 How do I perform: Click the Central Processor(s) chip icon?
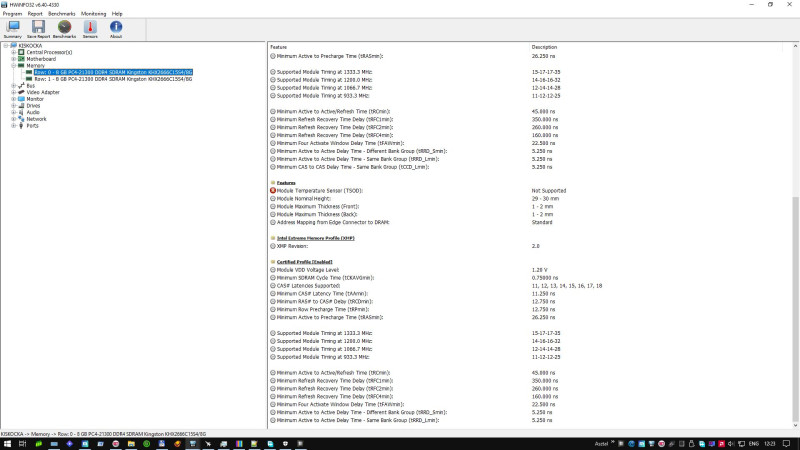pyautogui.click(x=21, y=52)
